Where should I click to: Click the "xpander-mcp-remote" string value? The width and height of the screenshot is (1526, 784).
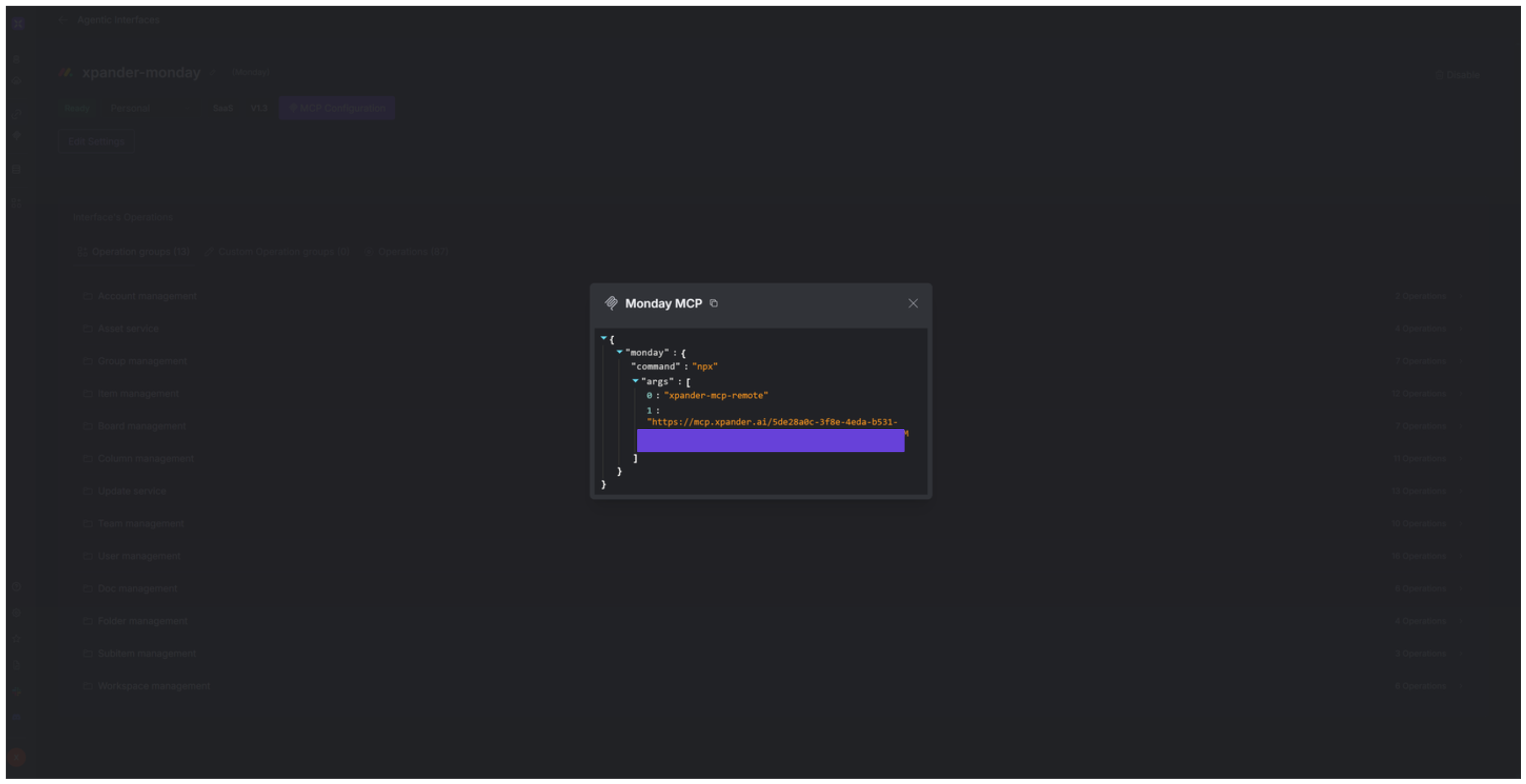click(x=716, y=395)
